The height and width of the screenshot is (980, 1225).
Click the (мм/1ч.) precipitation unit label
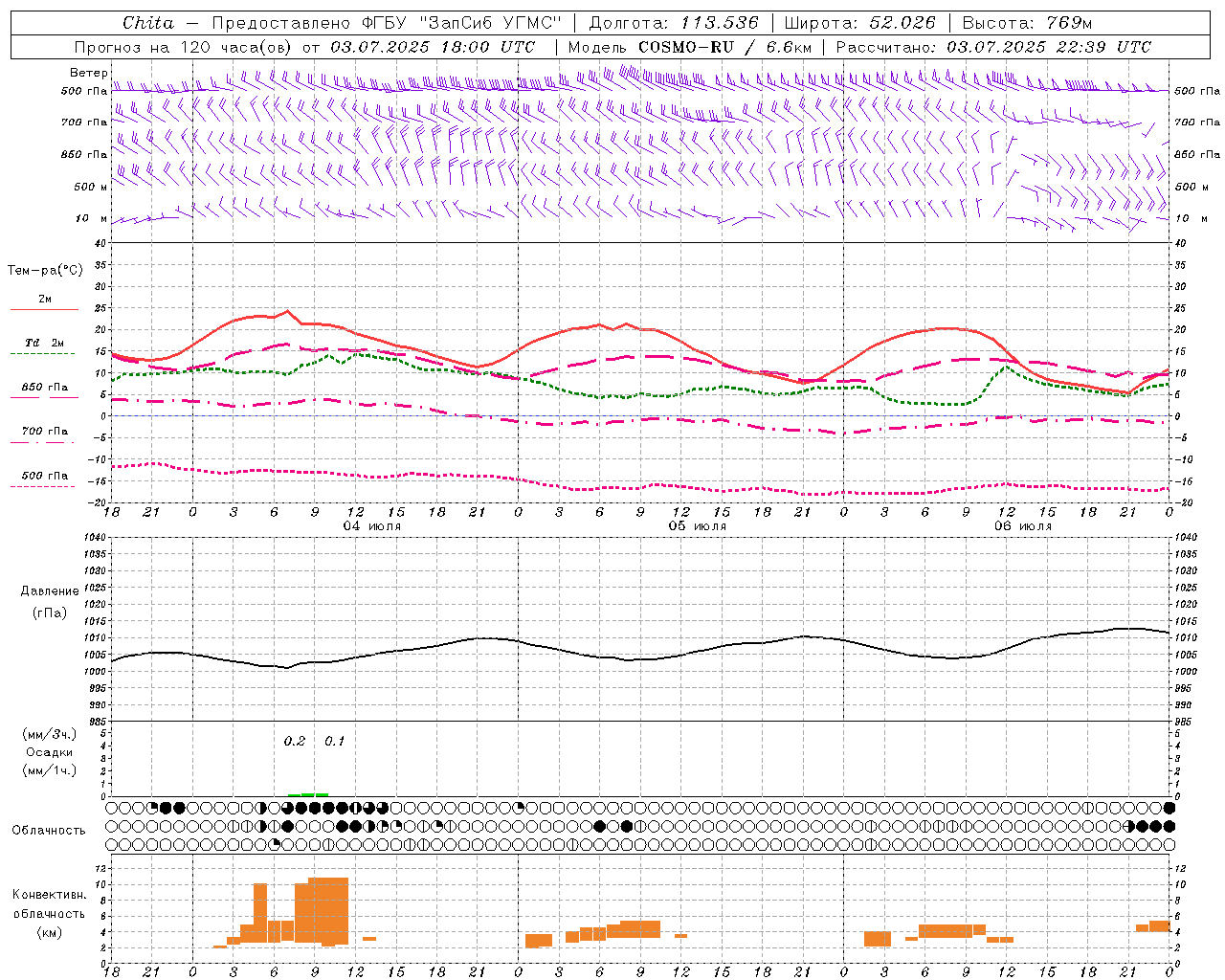(50, 770)
